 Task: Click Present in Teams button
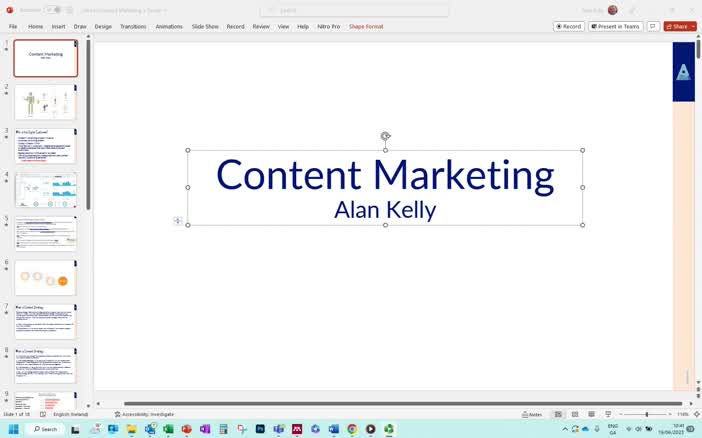tap(616, 26)
